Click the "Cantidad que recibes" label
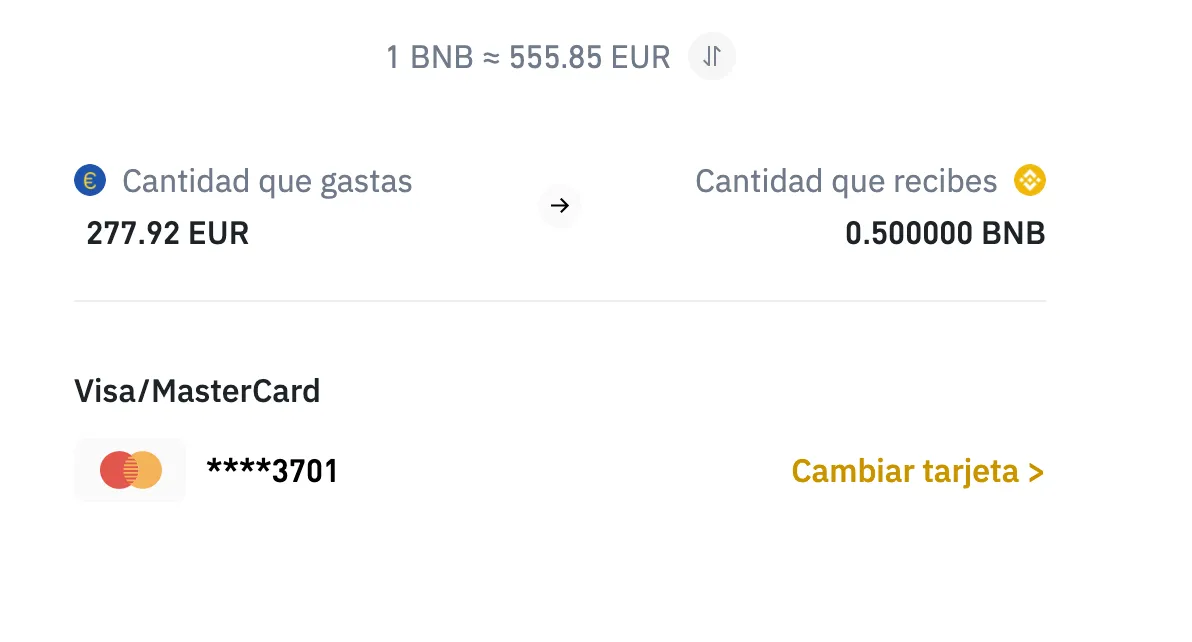Image resolution: width=1192 pixels, height=642 pixels. 846,182
